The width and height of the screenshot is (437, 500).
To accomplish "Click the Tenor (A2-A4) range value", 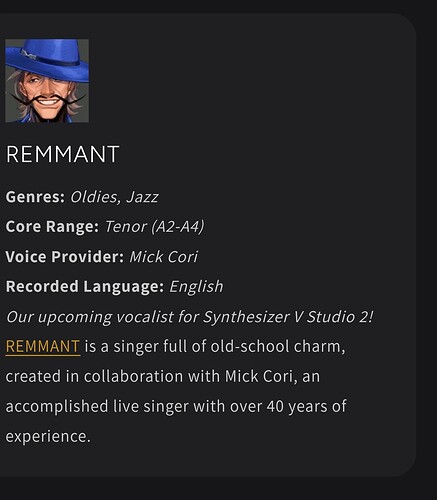I will pos(154,227).
